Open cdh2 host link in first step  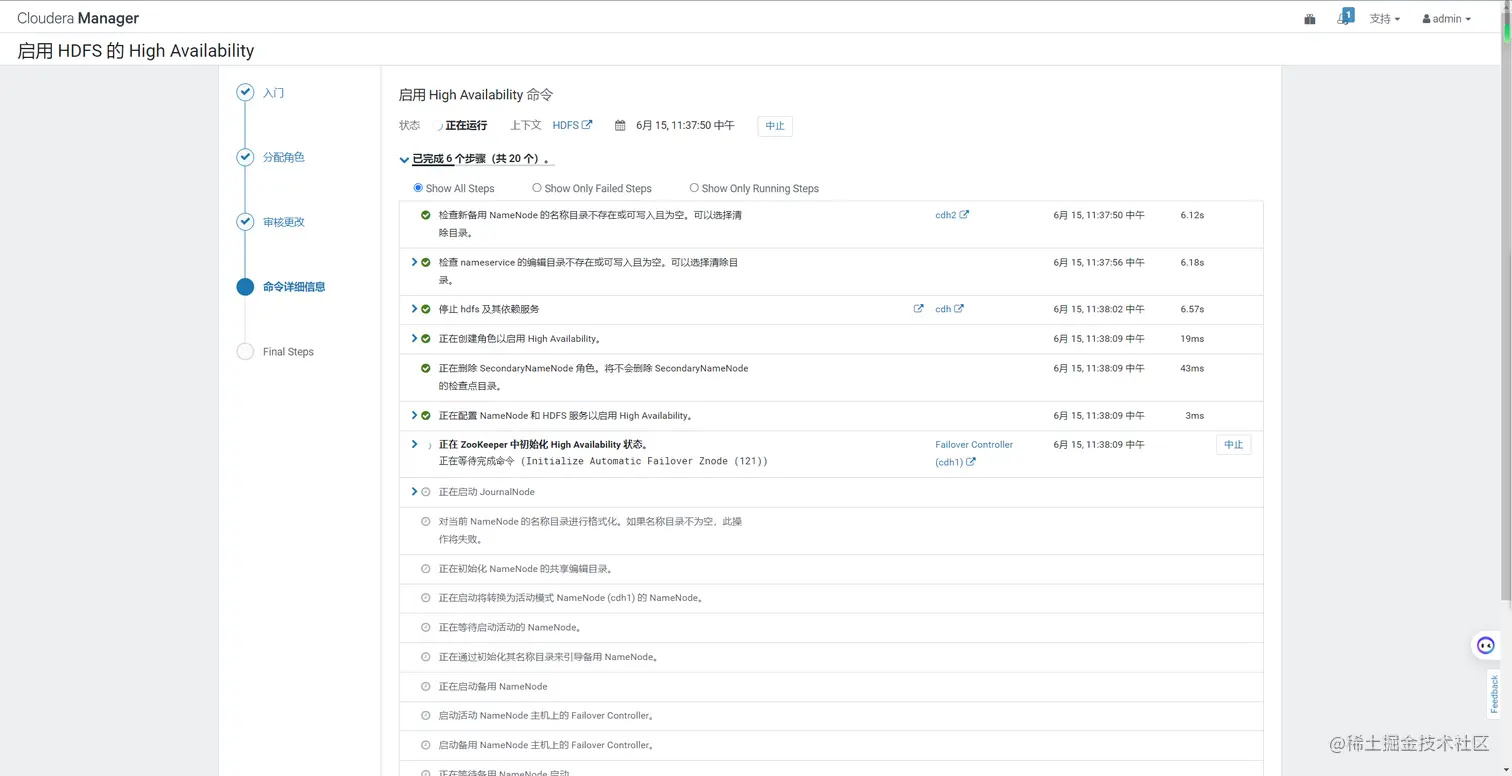[952, 215]
